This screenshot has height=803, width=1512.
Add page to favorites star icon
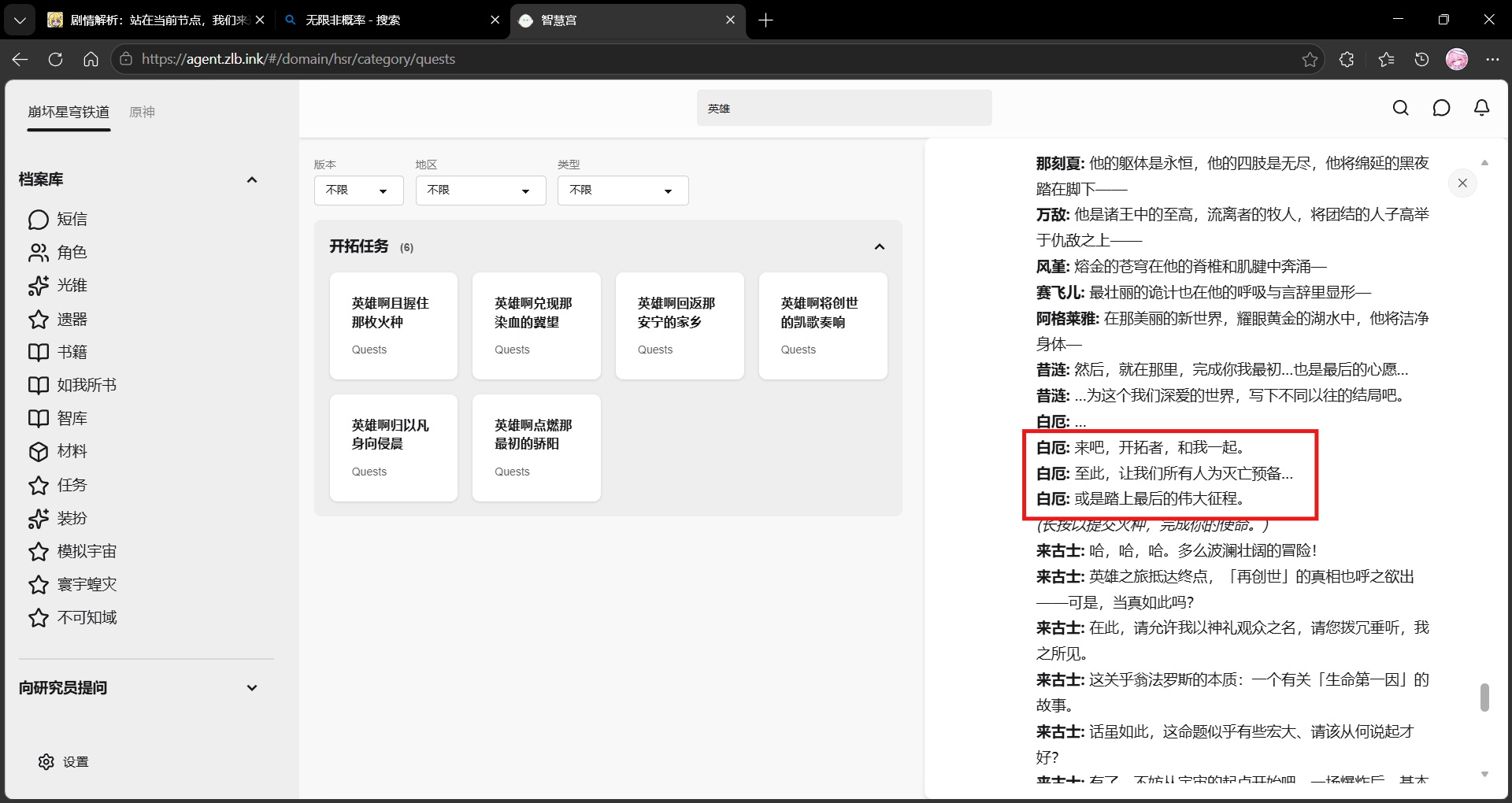pyautogui.click(x=1310, y=59)
